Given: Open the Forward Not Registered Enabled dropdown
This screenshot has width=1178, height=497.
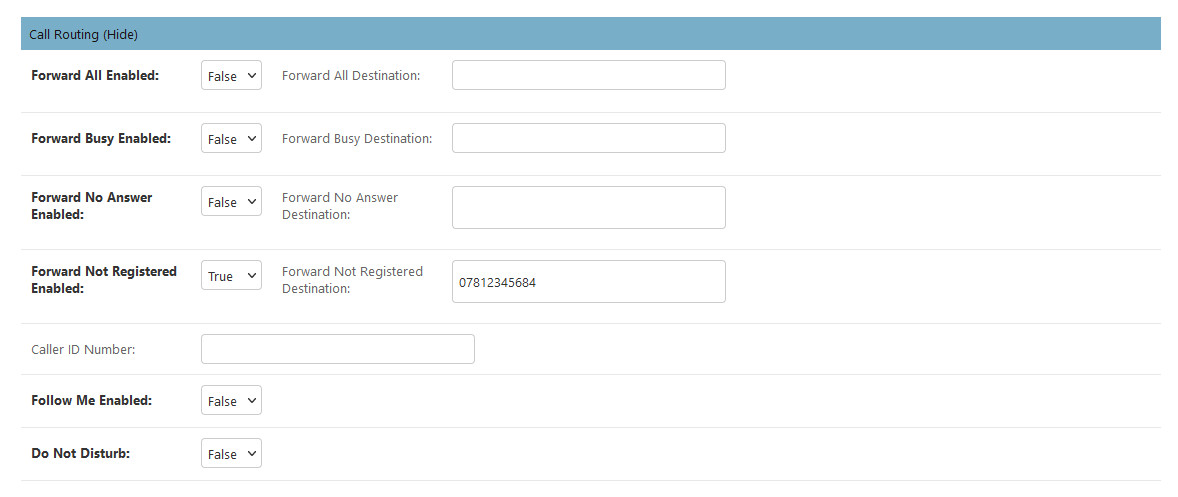Looking at the screenshot, I should 231,276.
